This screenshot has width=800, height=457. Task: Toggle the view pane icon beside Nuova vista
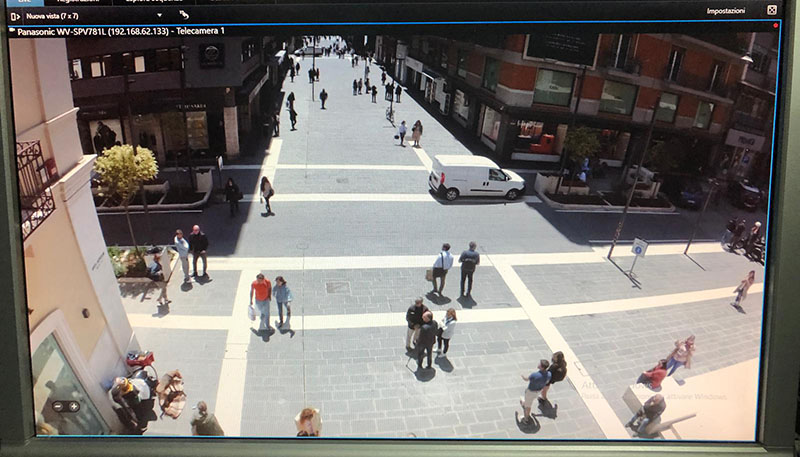(15, 16)
